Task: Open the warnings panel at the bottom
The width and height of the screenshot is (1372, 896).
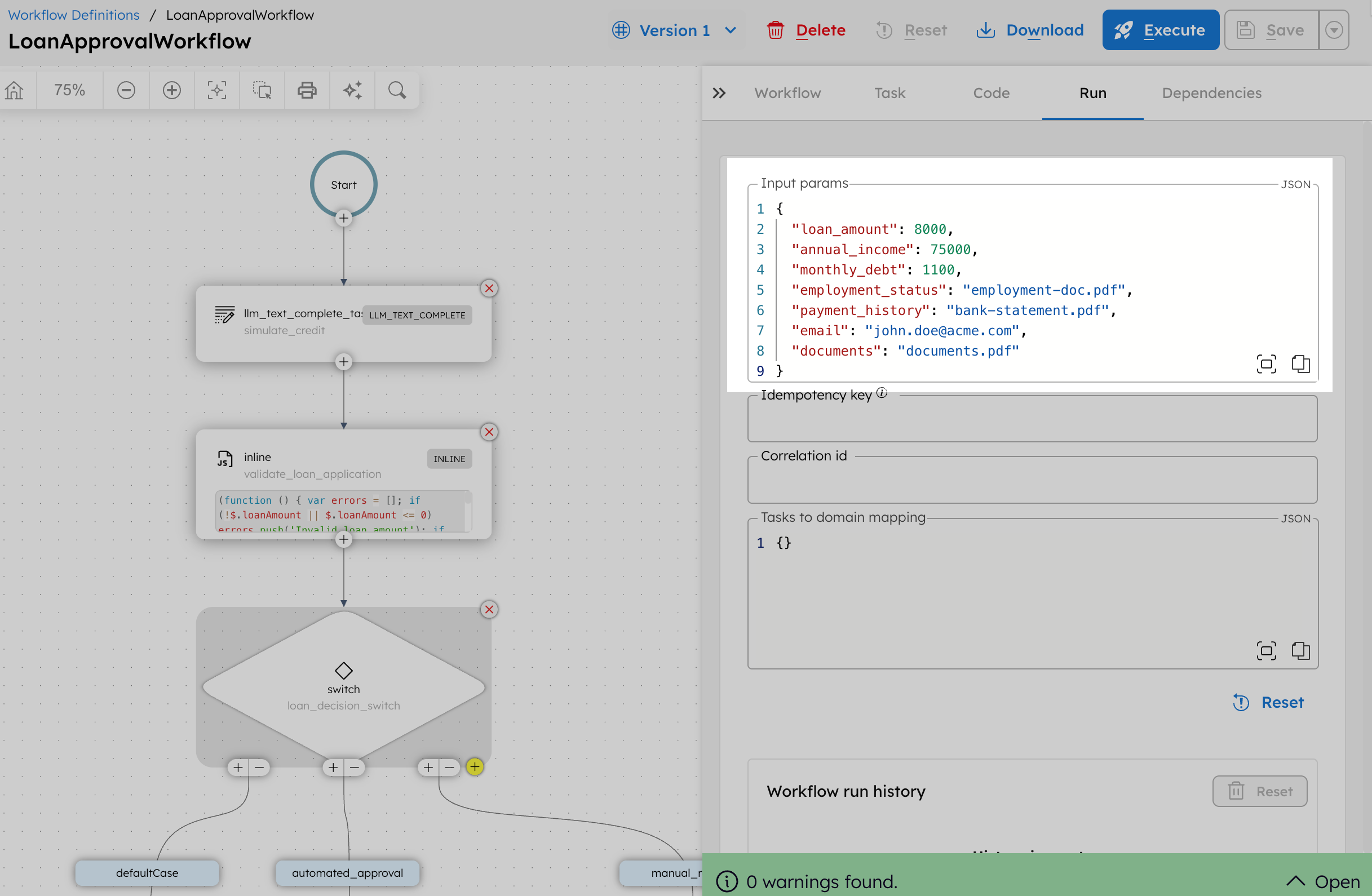Action: [x=1323, y=881]
